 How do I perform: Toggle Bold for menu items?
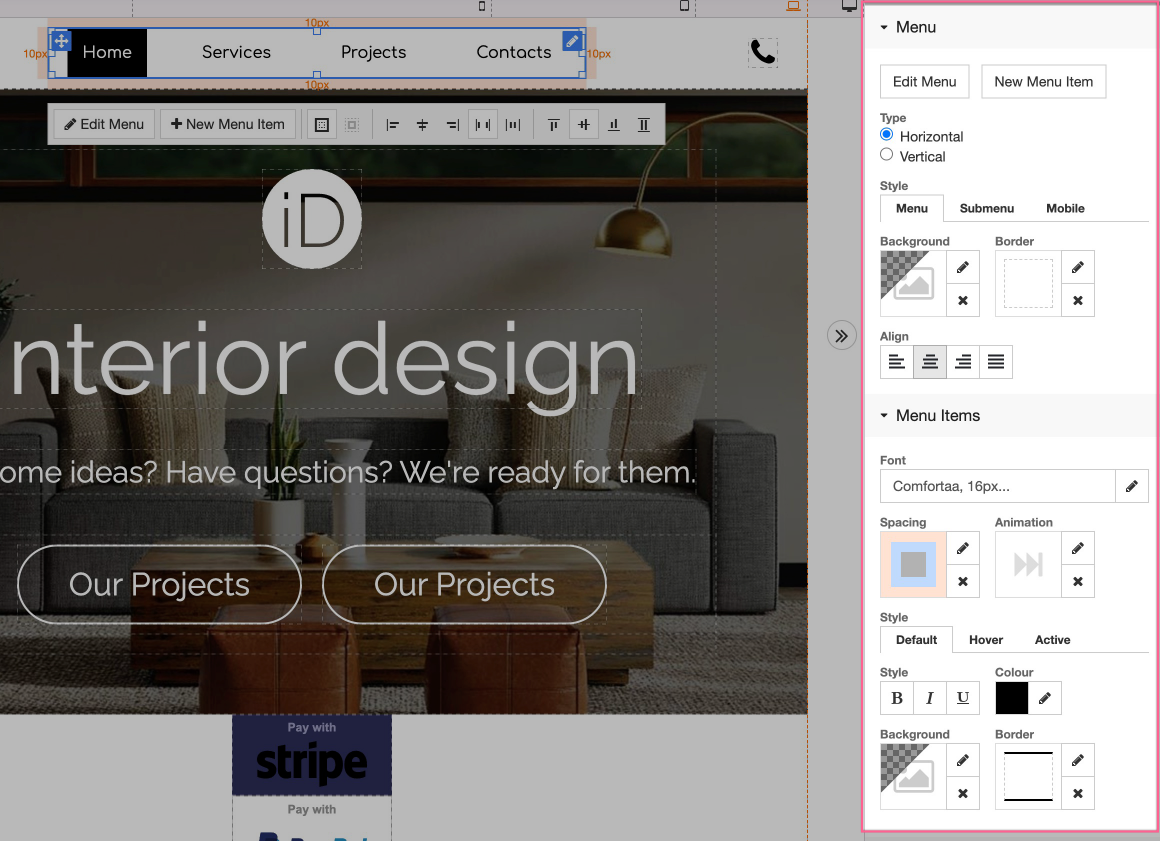897,698
